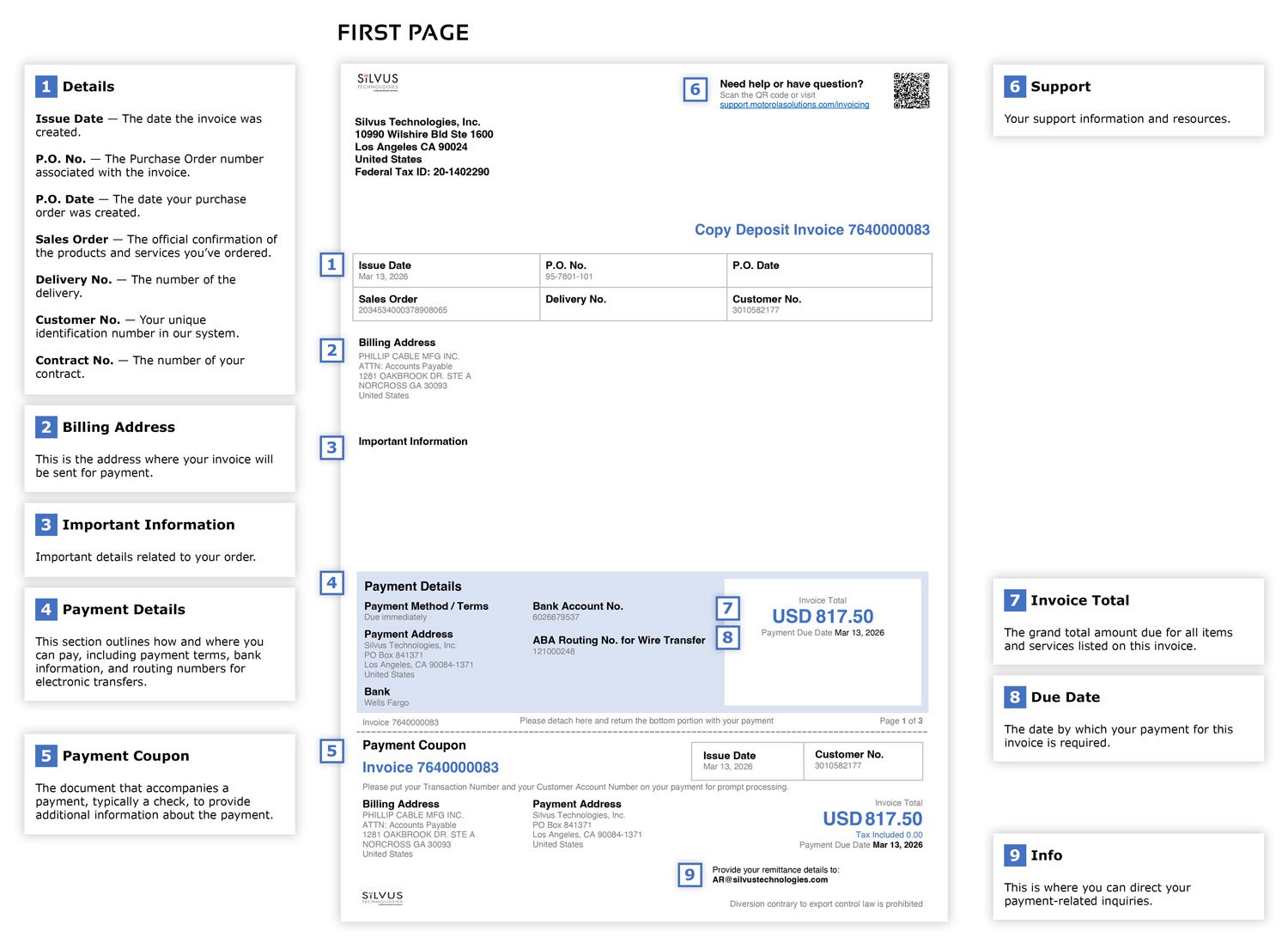The width and height of the screenshot is (1288, 949).
Task: Click outlined marker 9 beside remittance details
Action: pos(690,875)
